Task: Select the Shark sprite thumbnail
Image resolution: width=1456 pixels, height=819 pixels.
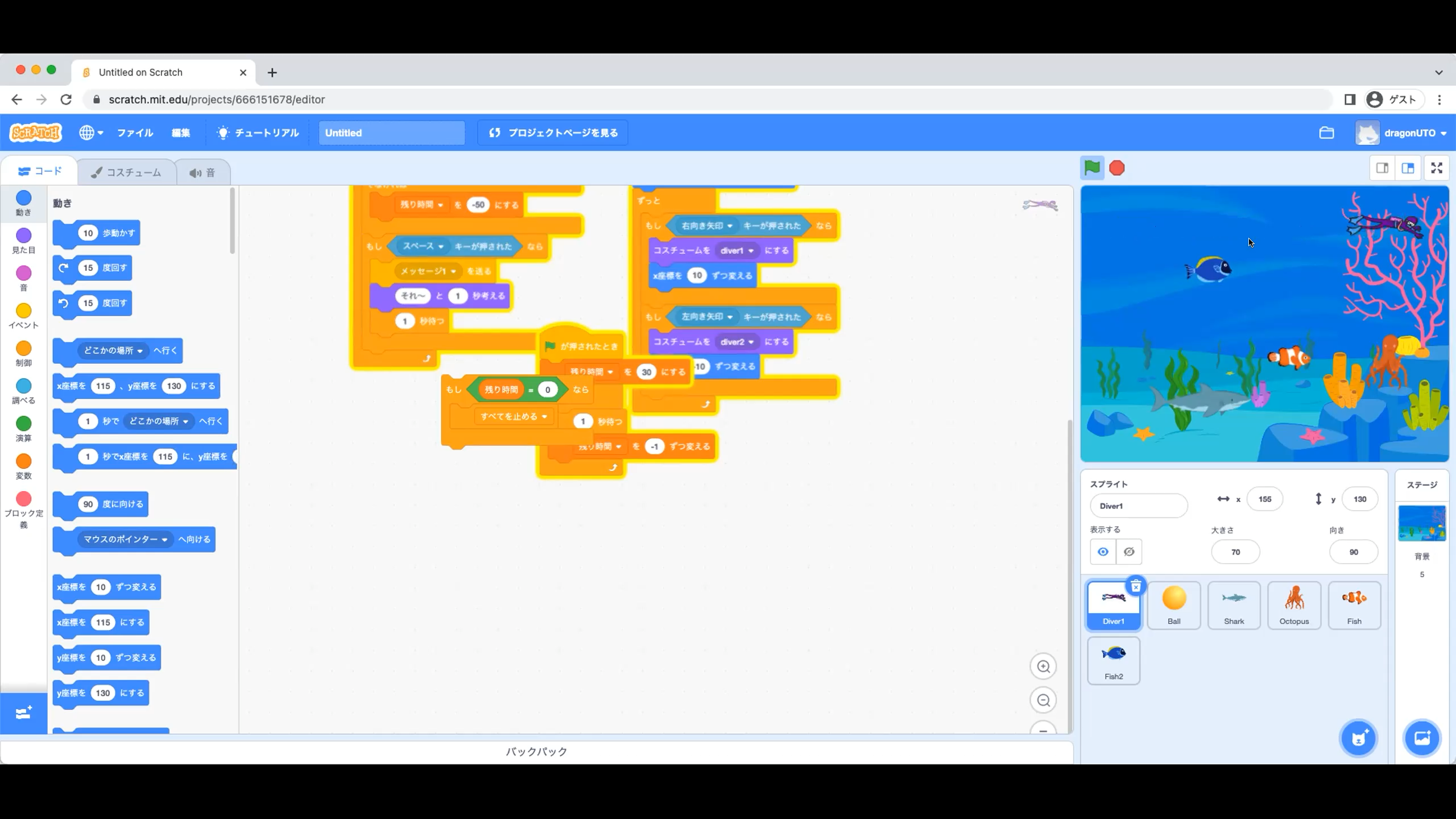Action: coord(1234,605)
